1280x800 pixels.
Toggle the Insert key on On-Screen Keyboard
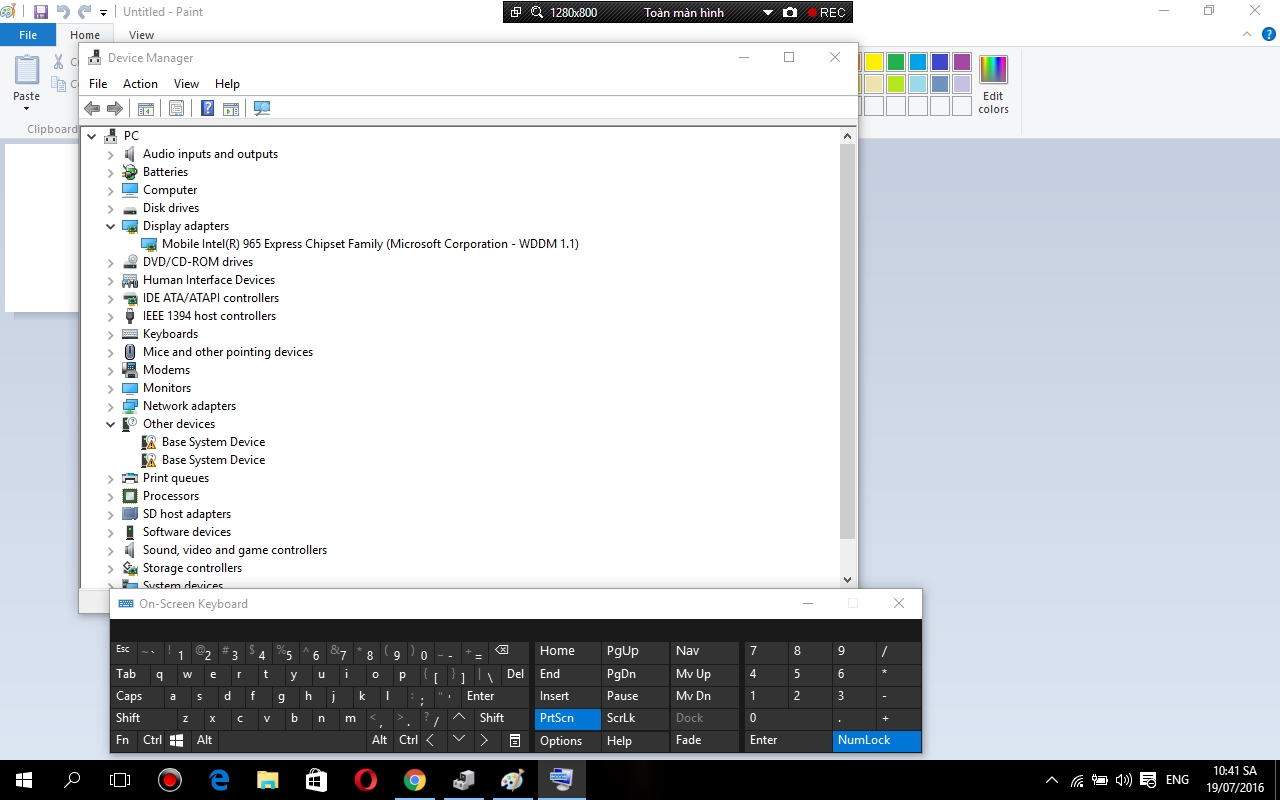pyautogui.click(x=568, y=696)
